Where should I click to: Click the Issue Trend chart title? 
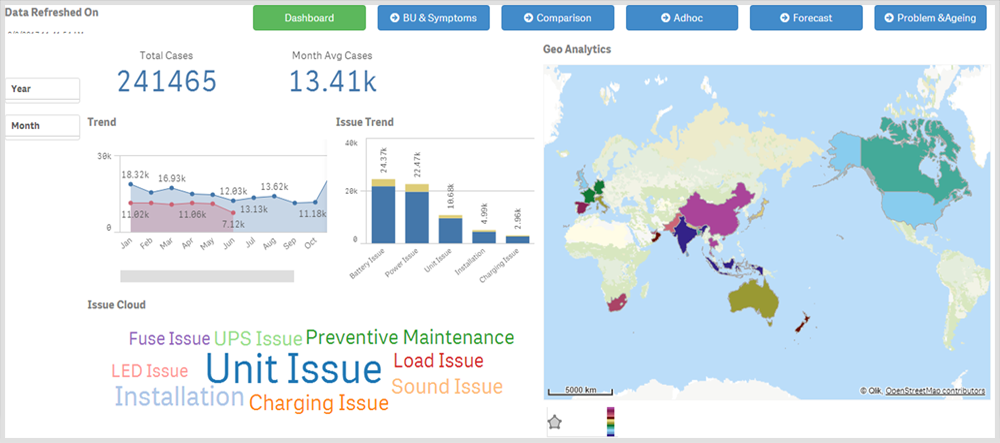(365, 122)
